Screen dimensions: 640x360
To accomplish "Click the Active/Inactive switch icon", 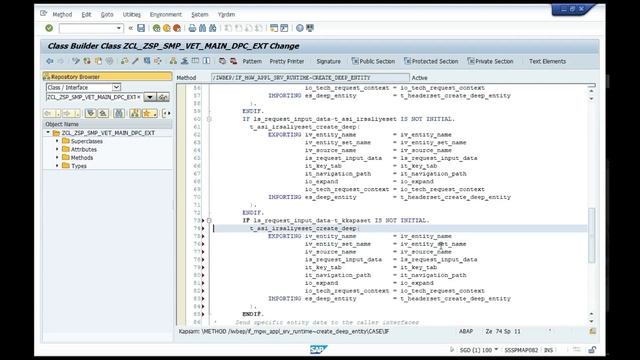I will click(x=87, y=61).
